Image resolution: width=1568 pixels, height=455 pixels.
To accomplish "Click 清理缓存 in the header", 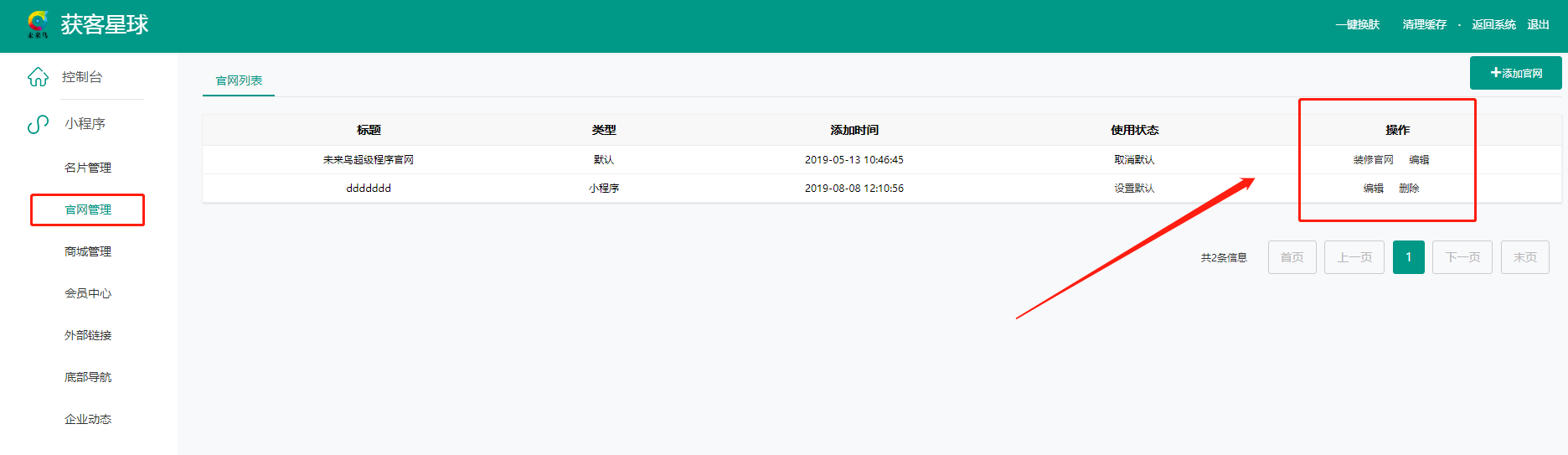I will click(x=1424, y=24).
